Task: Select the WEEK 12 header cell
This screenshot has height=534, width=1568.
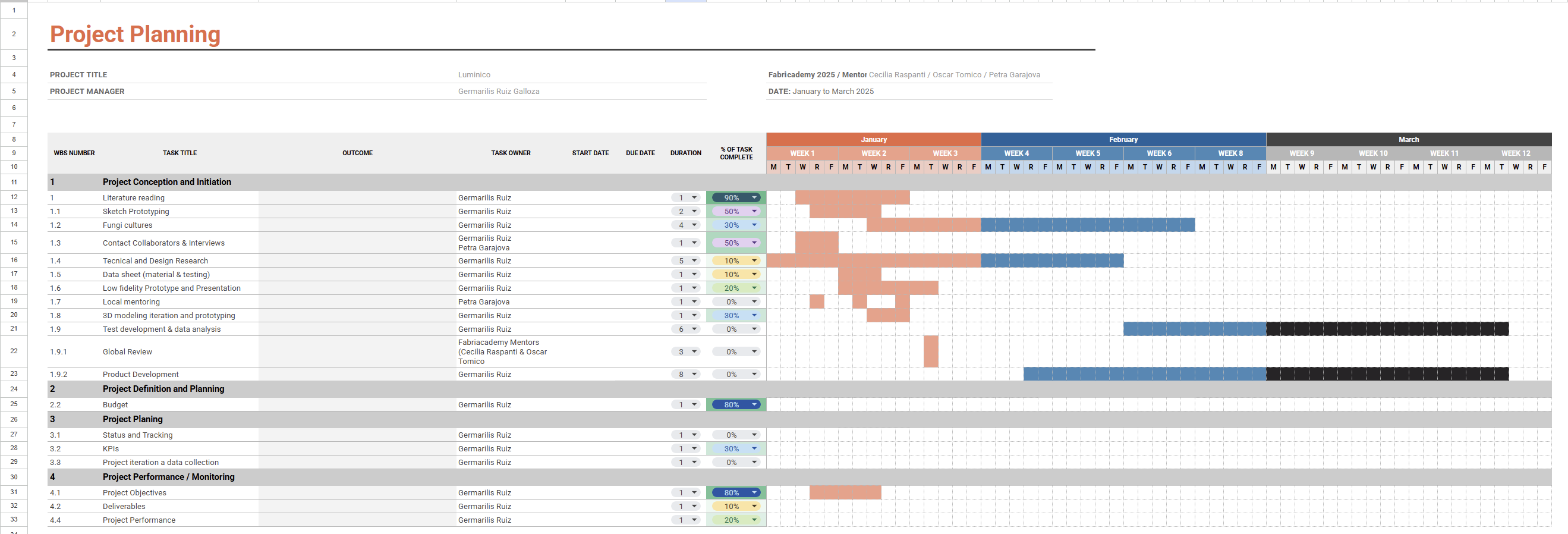Action: (1516, 153)
